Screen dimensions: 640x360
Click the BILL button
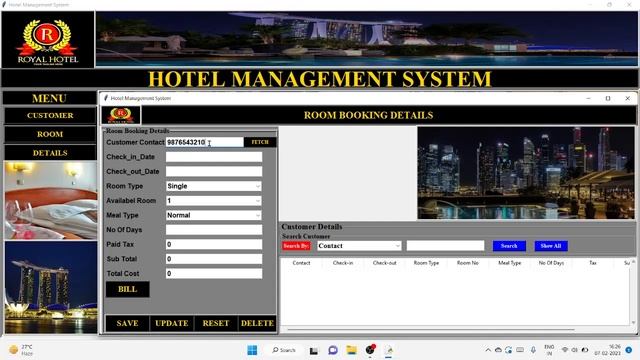[127, 289]
